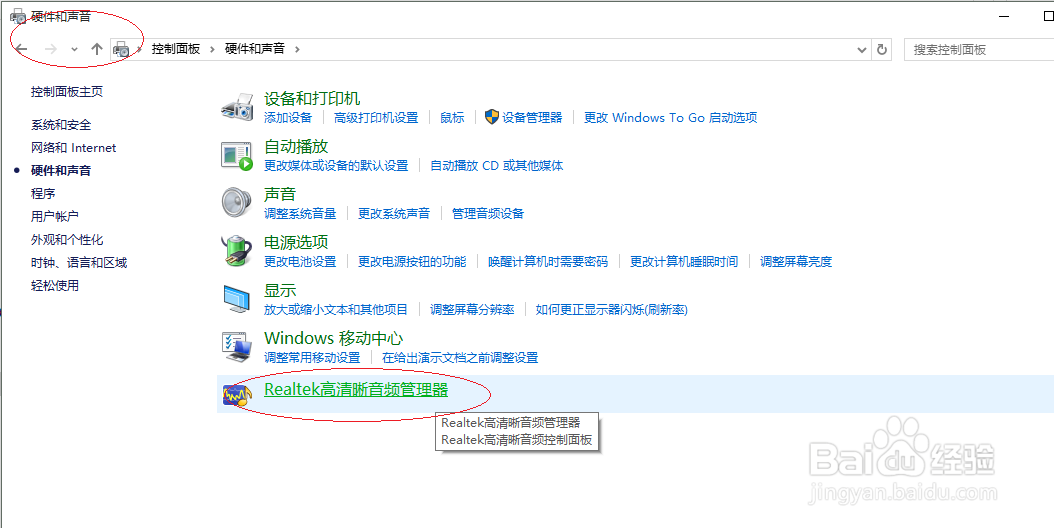
Task: Expand chevron after 控制面板 breadcrumb
Action: coord(212,49)
